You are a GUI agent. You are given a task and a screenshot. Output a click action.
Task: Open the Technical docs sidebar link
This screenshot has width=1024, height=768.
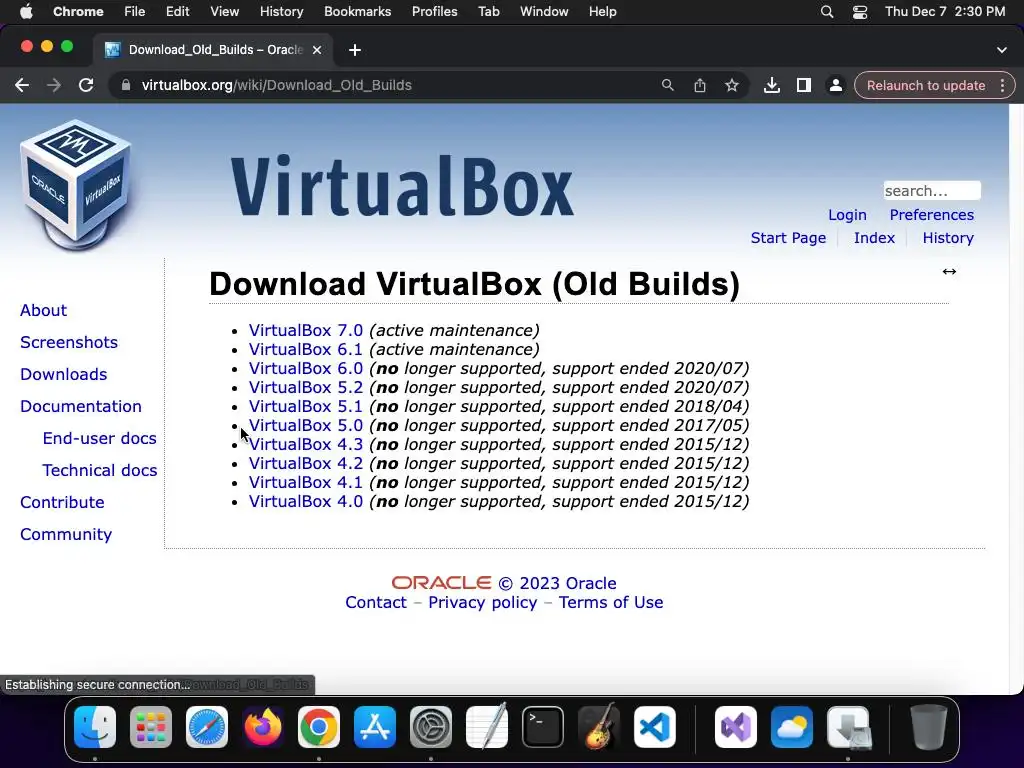[99, 470]
